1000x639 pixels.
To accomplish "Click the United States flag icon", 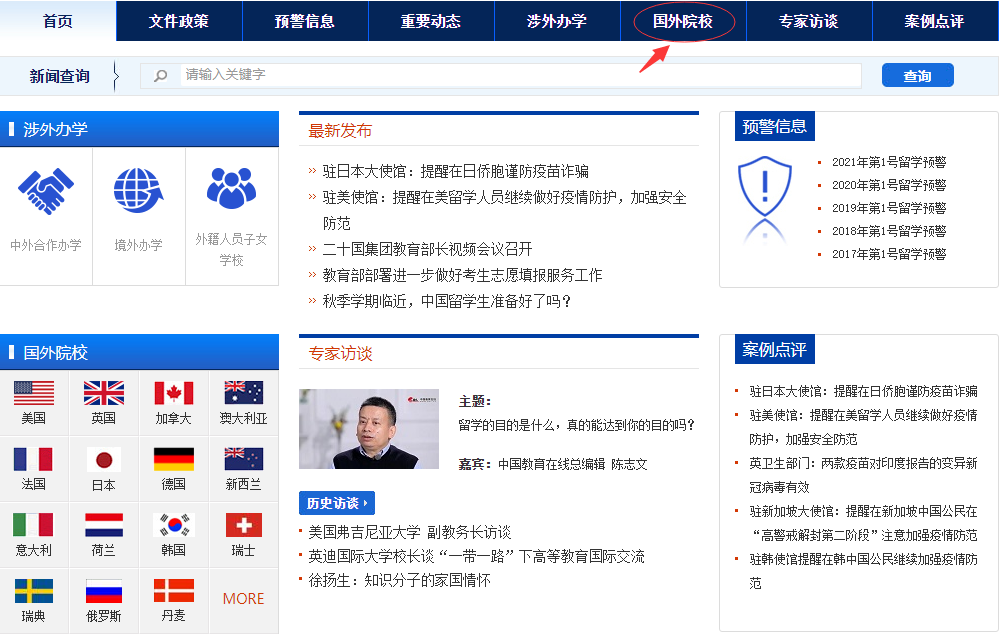I will (34, 393).
